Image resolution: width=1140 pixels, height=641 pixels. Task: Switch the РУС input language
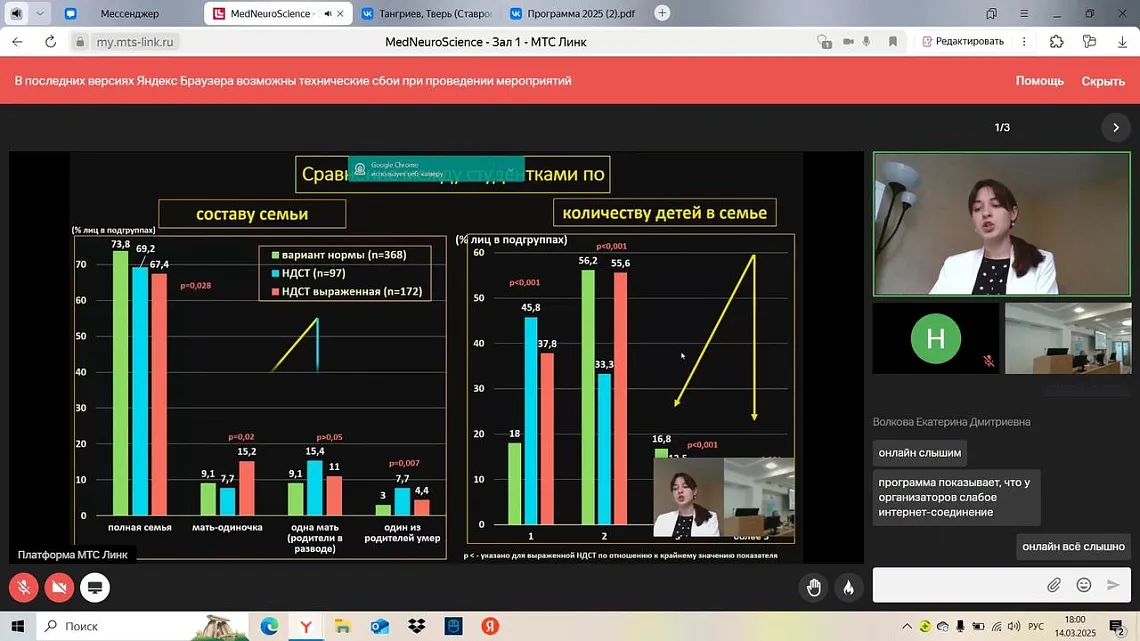1036,626
